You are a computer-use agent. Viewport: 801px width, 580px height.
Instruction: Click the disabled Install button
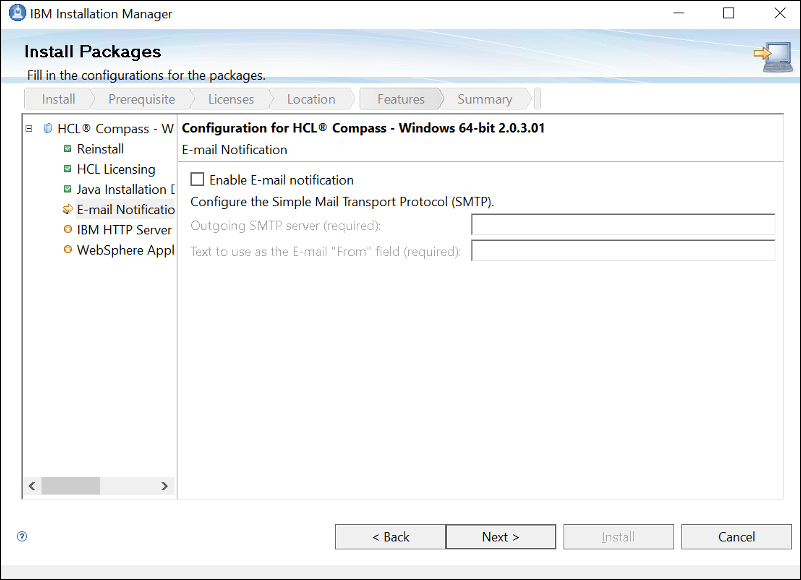coord(618,537)
